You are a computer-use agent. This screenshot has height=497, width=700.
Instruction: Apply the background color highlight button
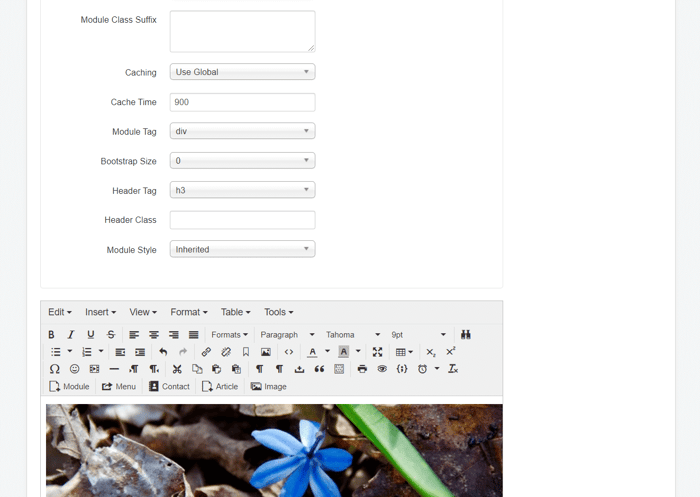(343, 352)
